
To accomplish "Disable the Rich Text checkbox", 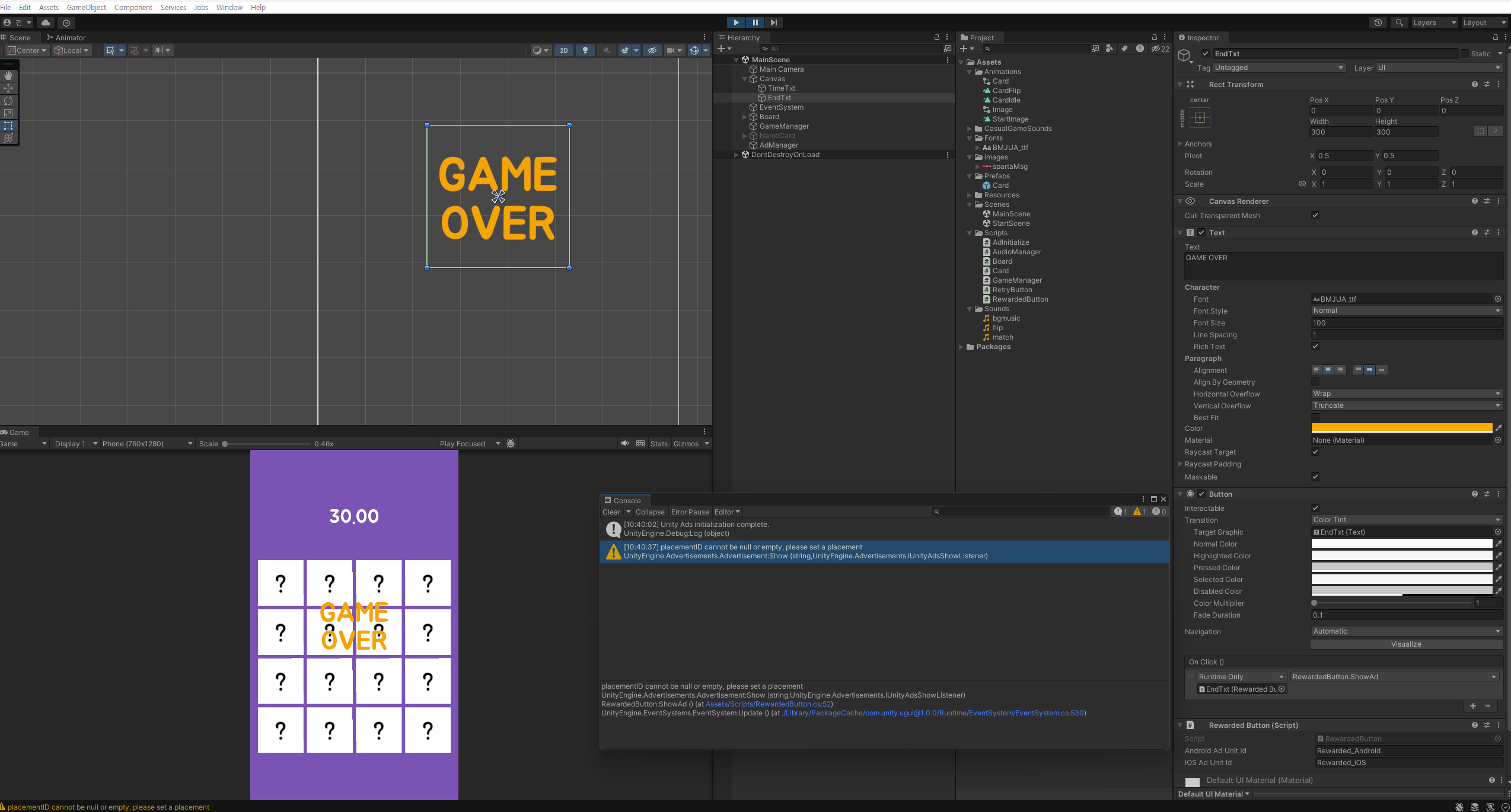I will coord(1315,346).
